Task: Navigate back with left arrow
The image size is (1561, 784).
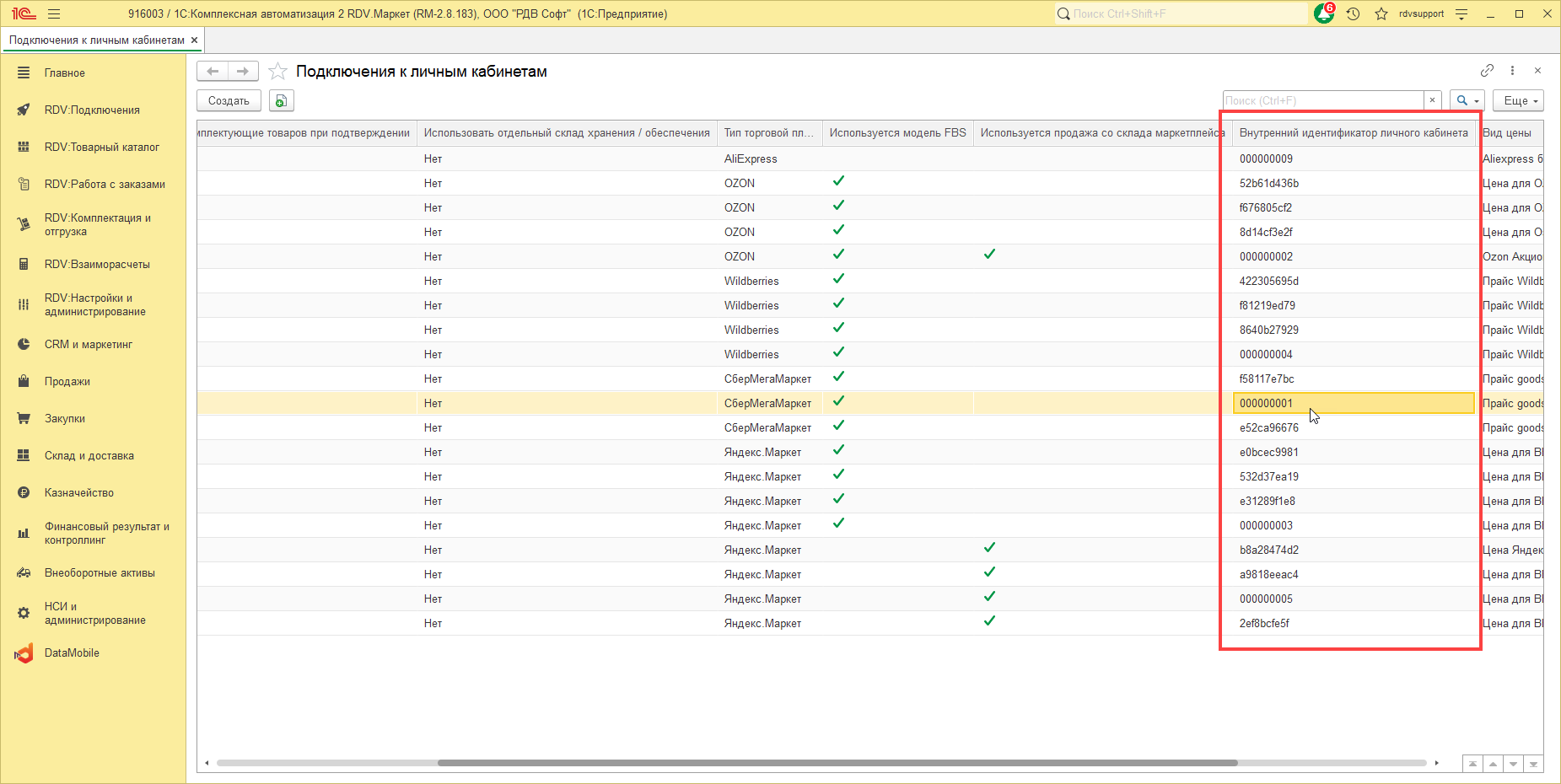Action: click(213, 72)
